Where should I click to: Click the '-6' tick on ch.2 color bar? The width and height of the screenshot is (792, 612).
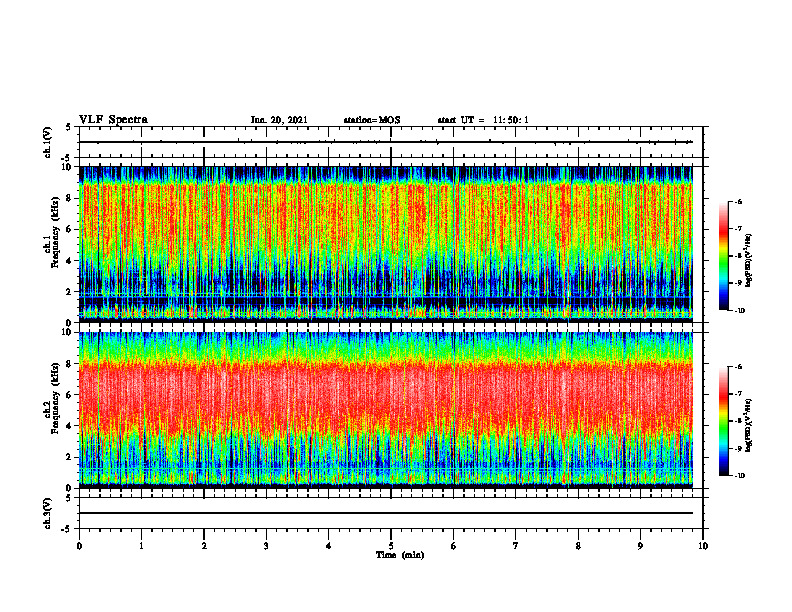pyautogui.click(x=738, y=367)
